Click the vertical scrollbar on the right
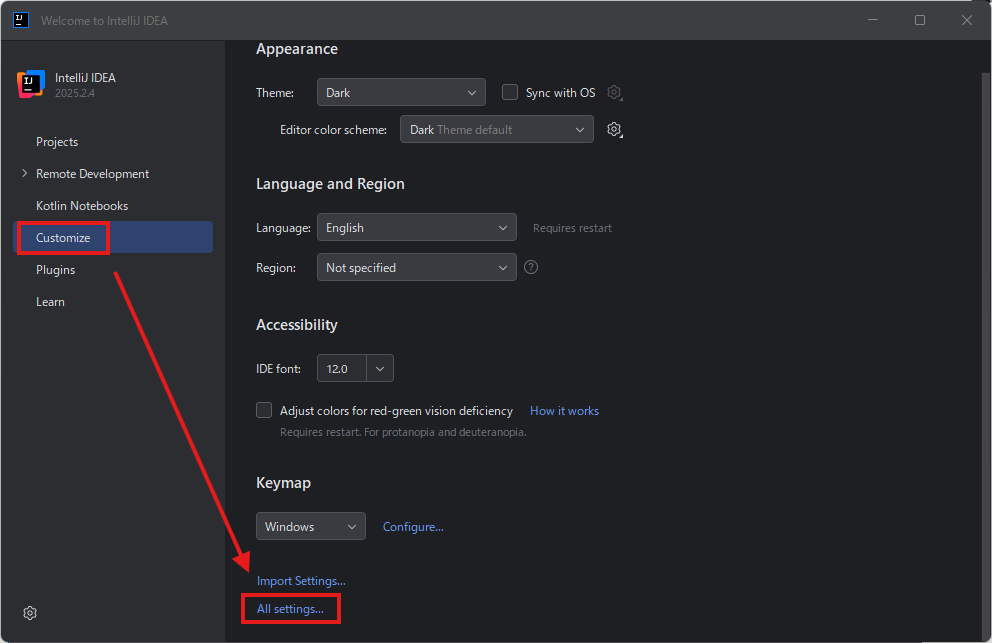 986,354
